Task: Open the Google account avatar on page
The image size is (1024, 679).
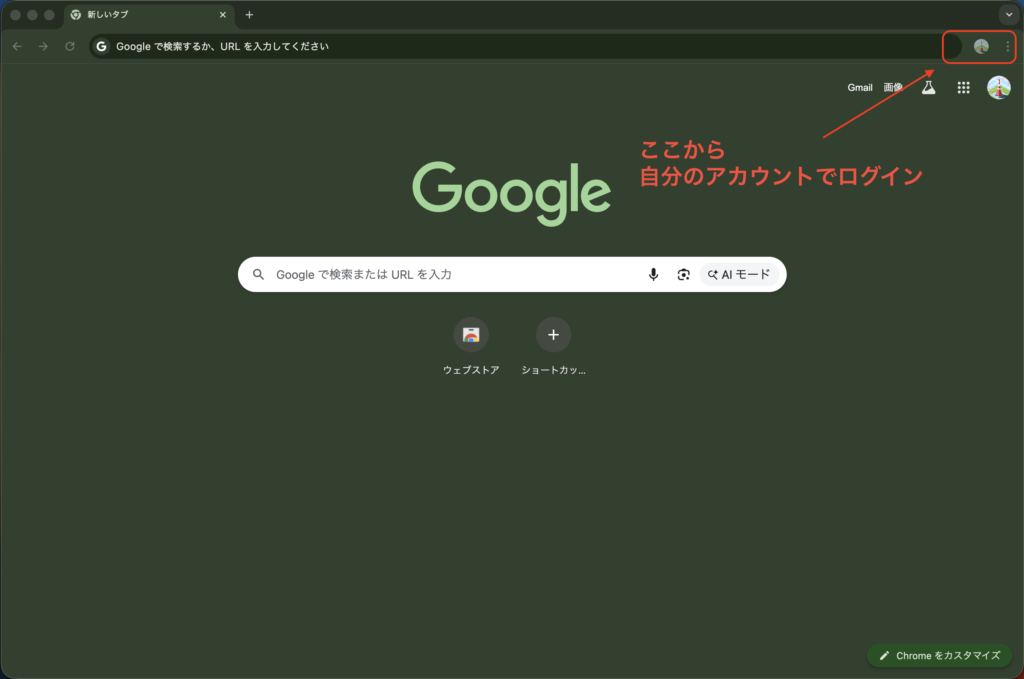Action: [x=998, y=88]
